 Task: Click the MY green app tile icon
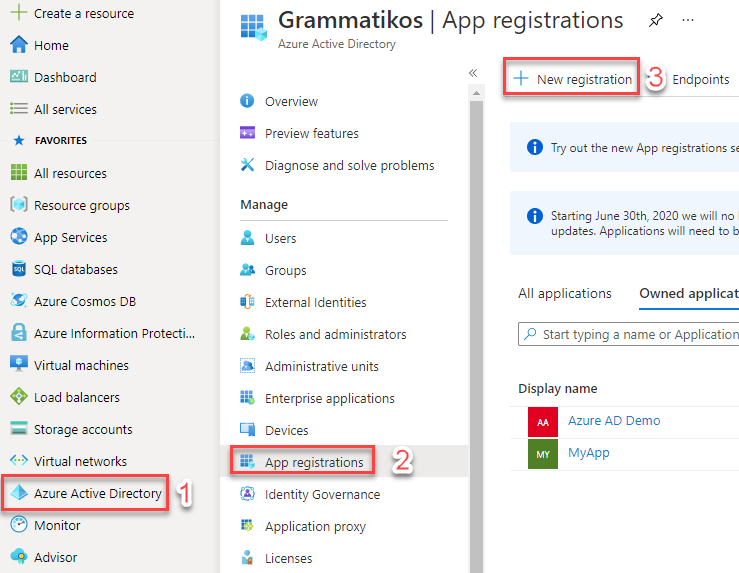pyautogui.click(x=542, y=454)
